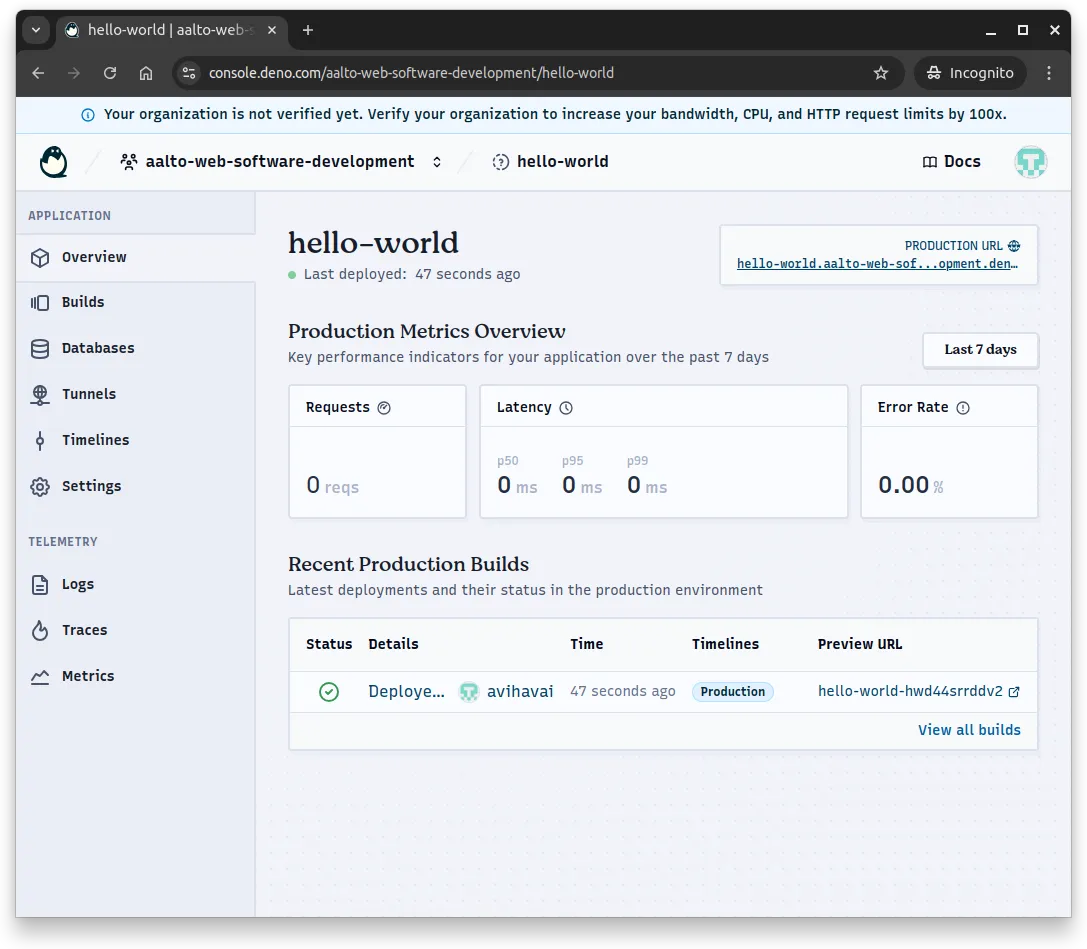Click the Deno dinosaur logo in the navbar

53,161
